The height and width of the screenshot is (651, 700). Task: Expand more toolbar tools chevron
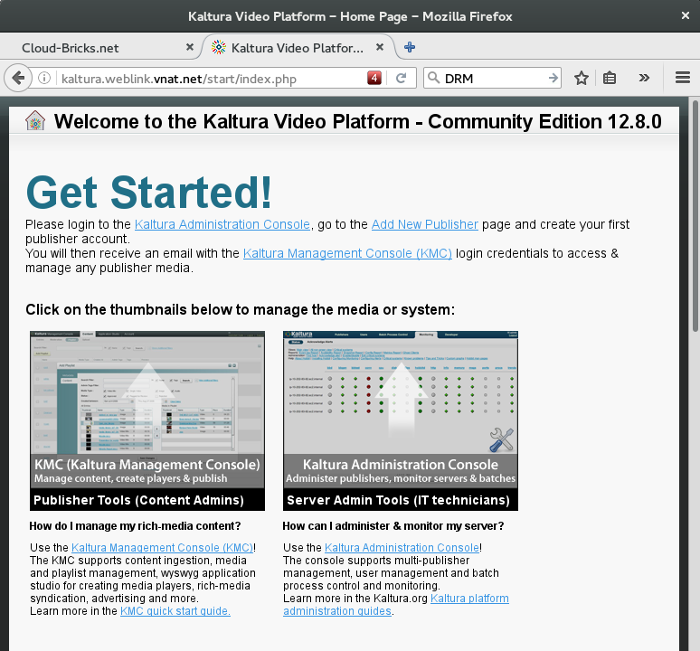[x=644, y=78]
